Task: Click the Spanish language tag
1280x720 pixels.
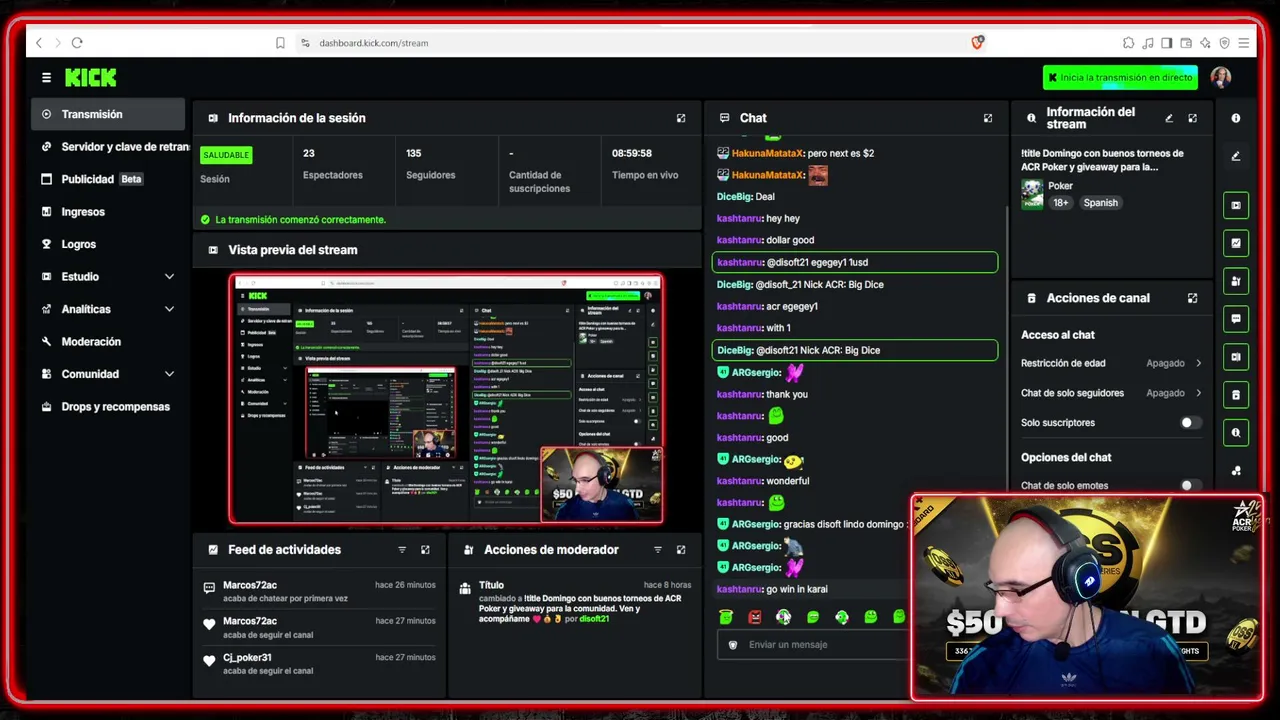Action: pyautogui.click(x=1100, y=203)
